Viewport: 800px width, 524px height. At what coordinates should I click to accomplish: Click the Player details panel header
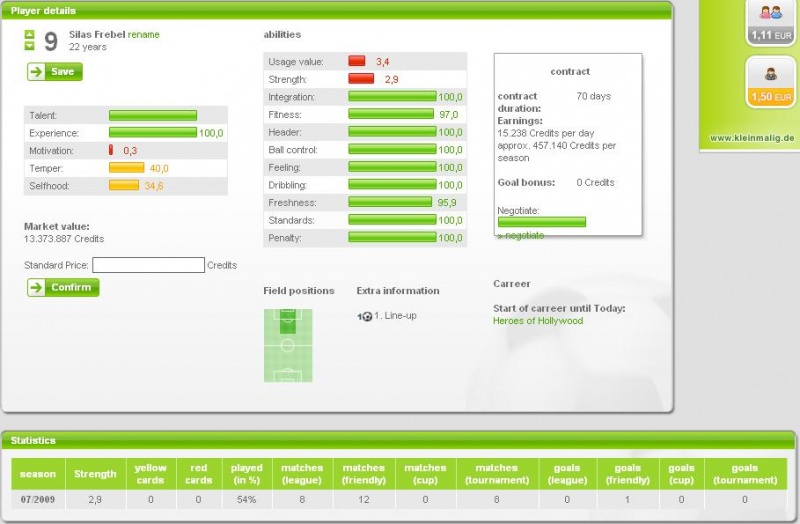pyautogui.click(x=337, y=11)
